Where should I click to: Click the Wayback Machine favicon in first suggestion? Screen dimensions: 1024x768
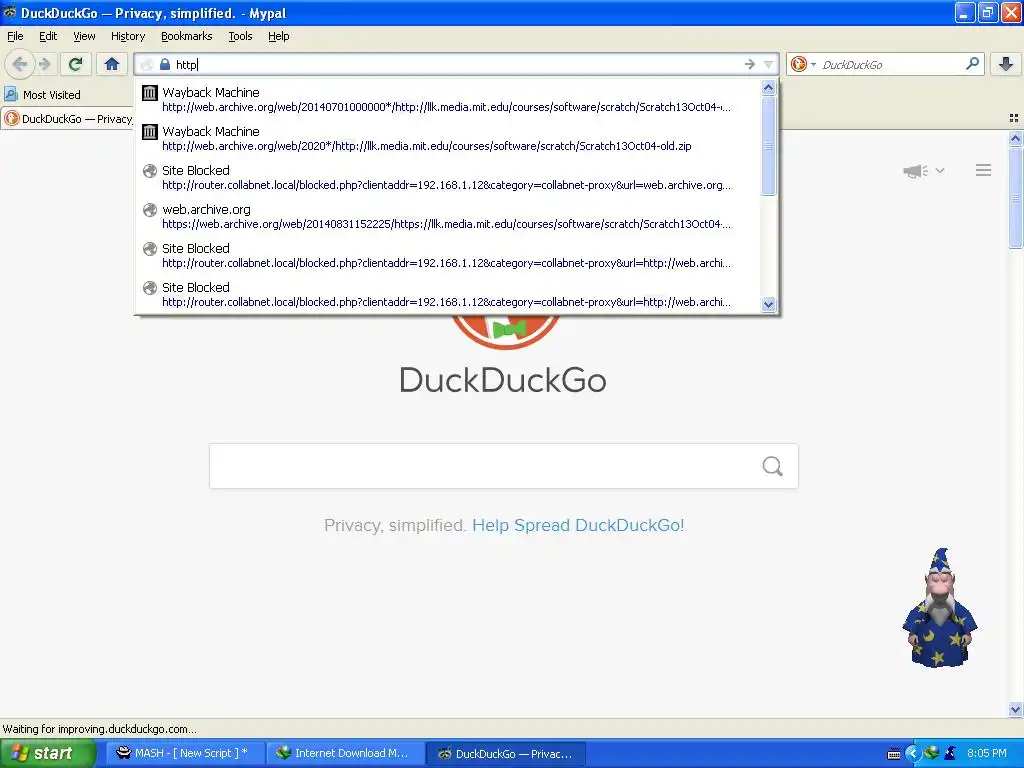pos(150,93)
